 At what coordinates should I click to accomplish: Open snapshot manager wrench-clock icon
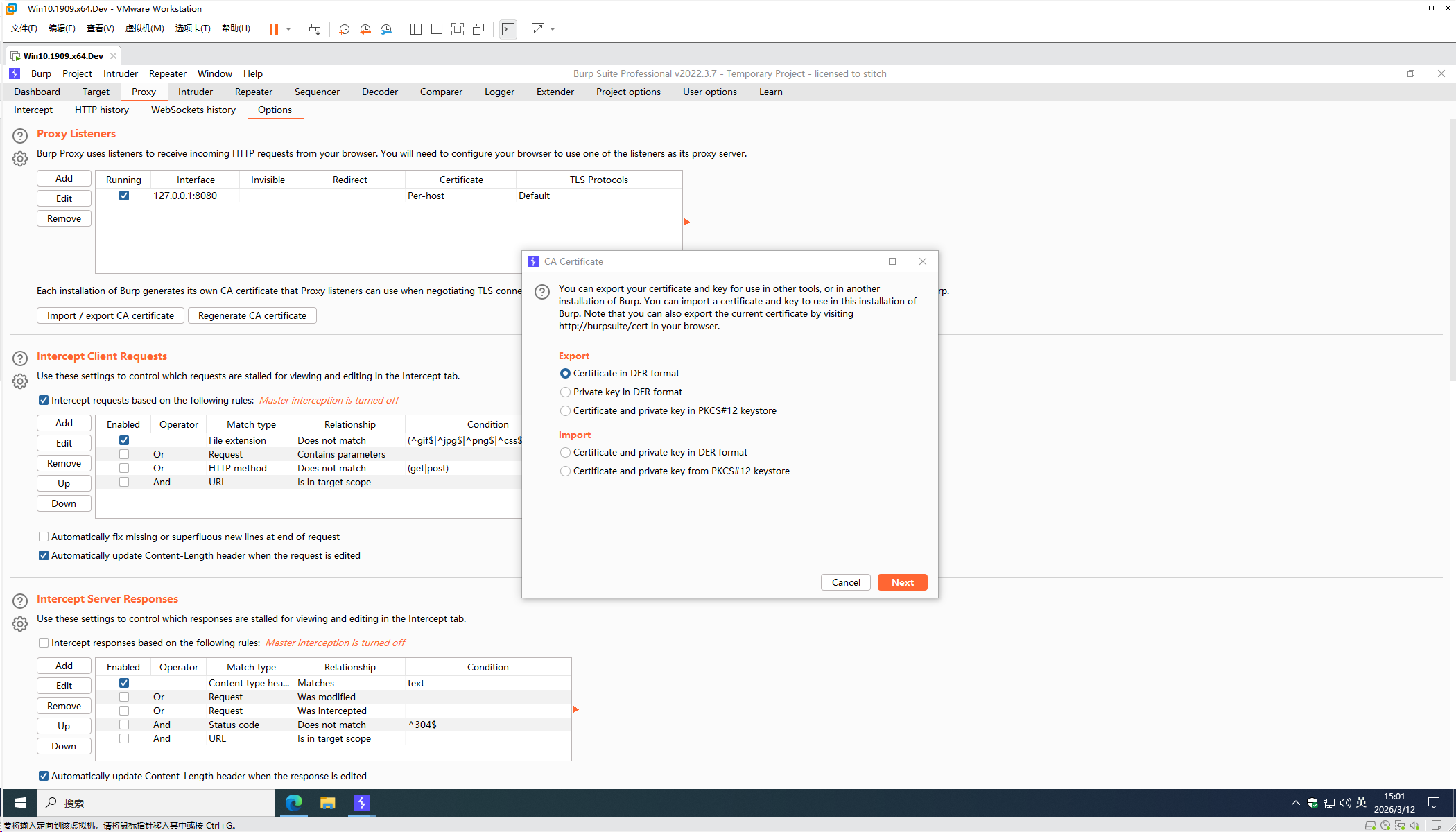(386, 29)
